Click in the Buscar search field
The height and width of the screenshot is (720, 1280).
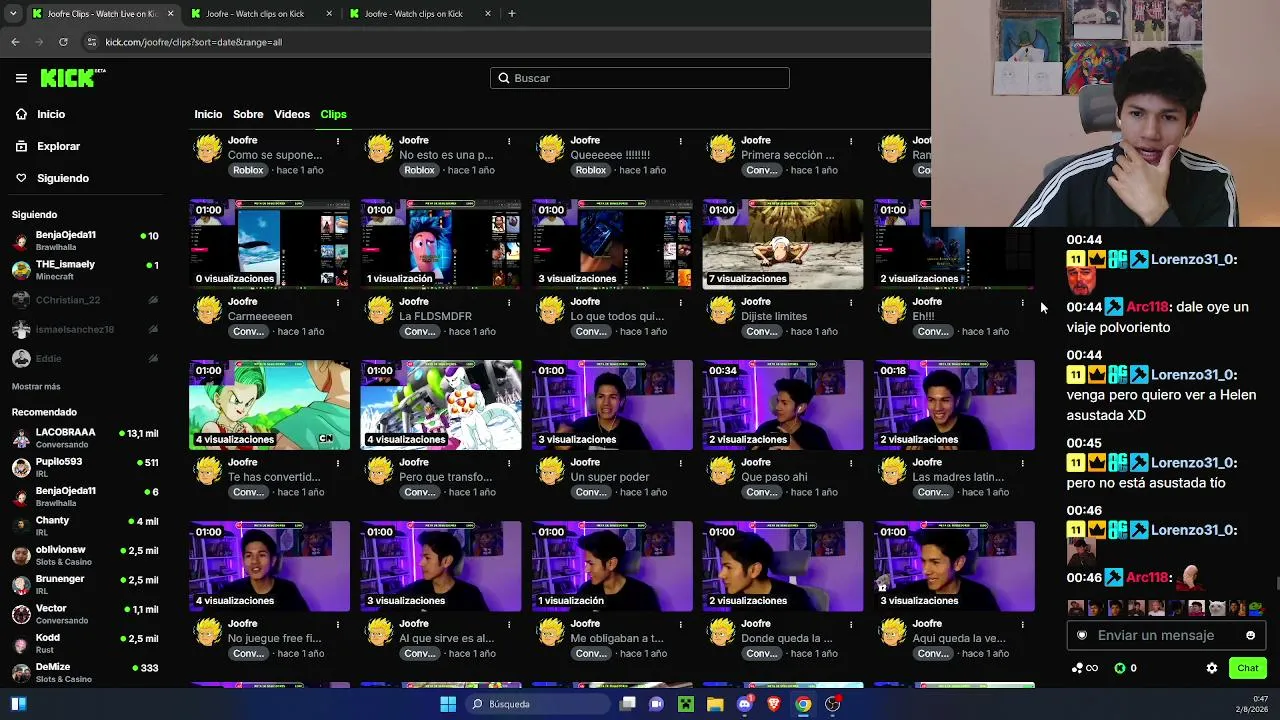click(x=640, y=78)
